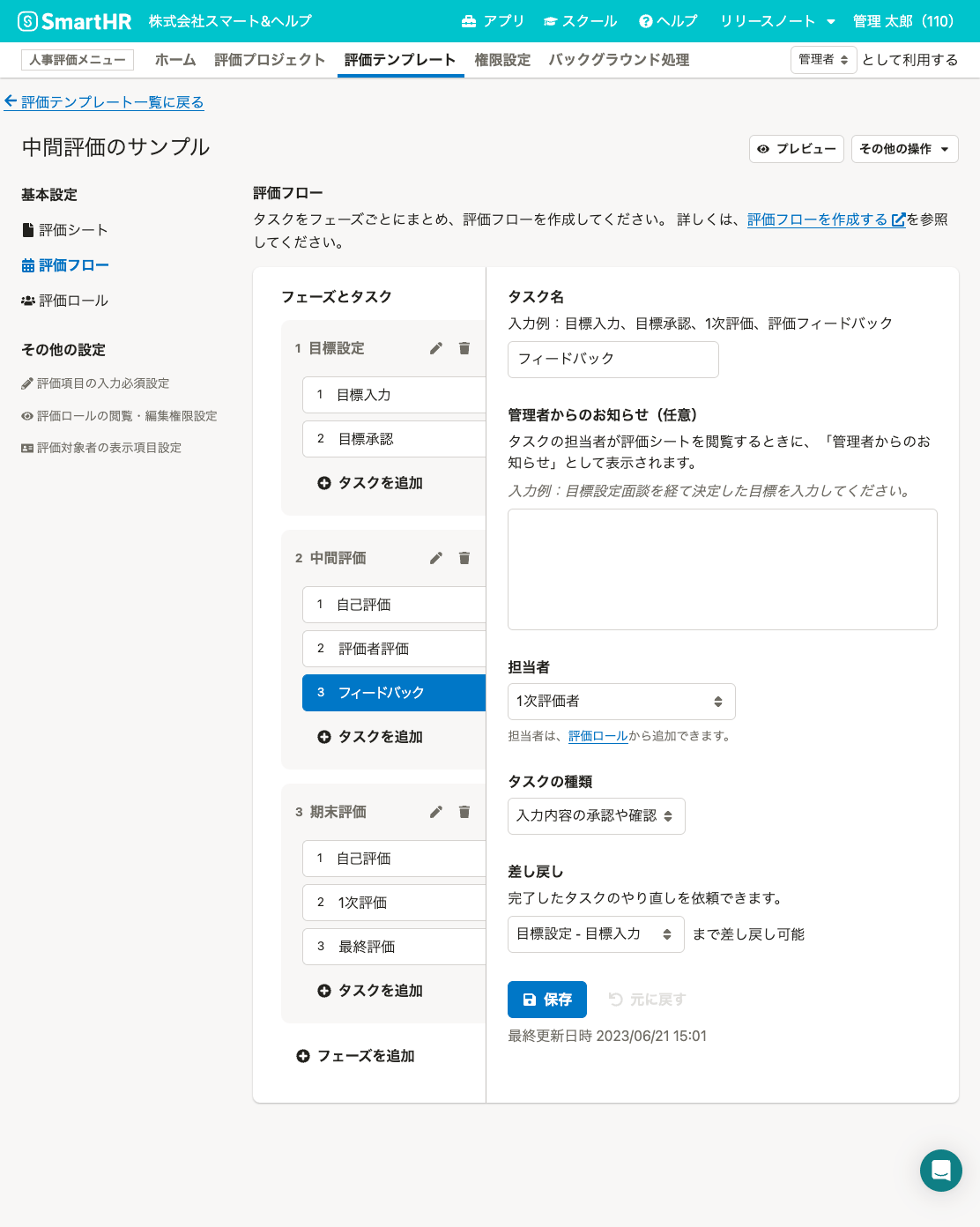
Task: Add a new phase with フェーズを追加
Action: (x=356, y=1056)
